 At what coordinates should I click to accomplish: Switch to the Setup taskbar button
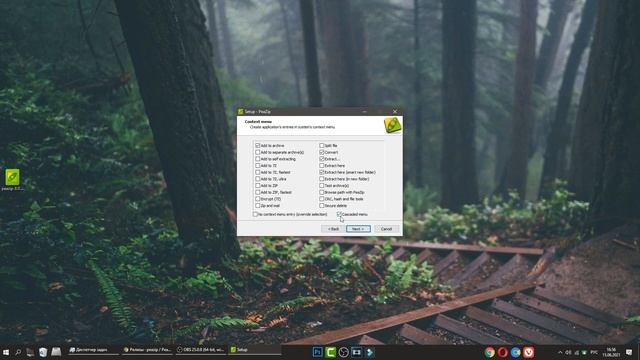[x=254, y=350]
